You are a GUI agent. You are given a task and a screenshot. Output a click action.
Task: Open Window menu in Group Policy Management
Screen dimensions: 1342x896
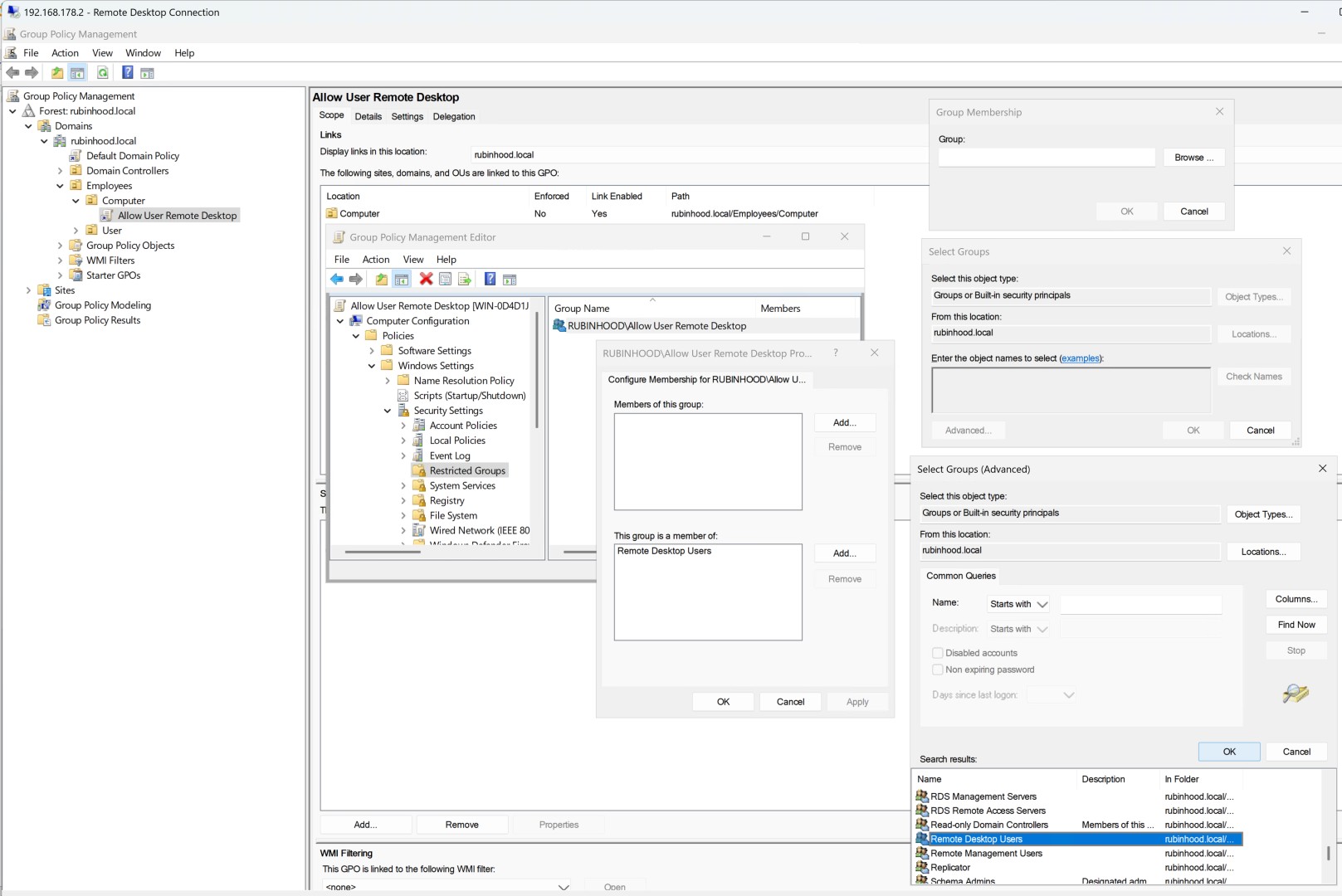[x=143, y=53]
